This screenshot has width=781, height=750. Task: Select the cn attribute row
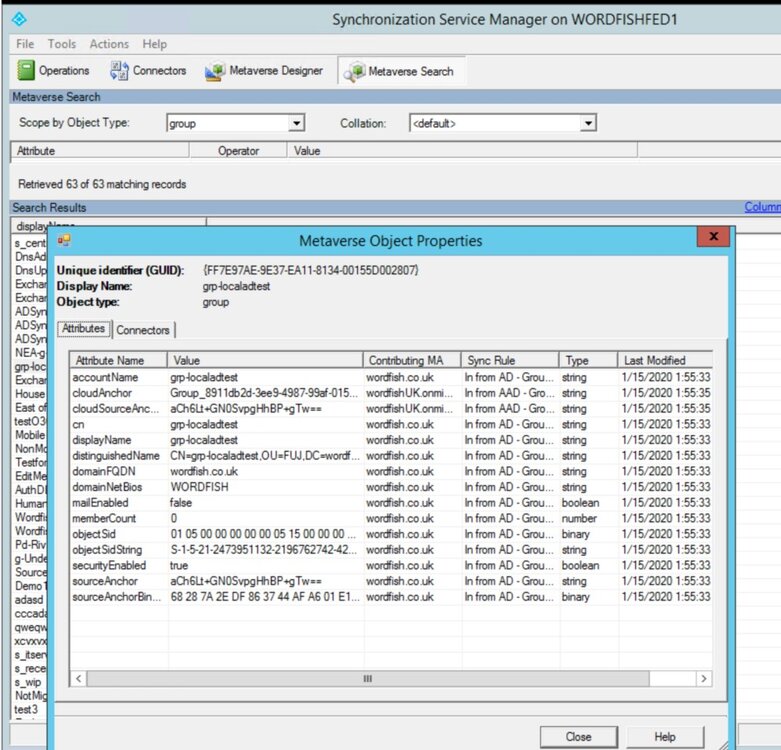click(391, 424)
